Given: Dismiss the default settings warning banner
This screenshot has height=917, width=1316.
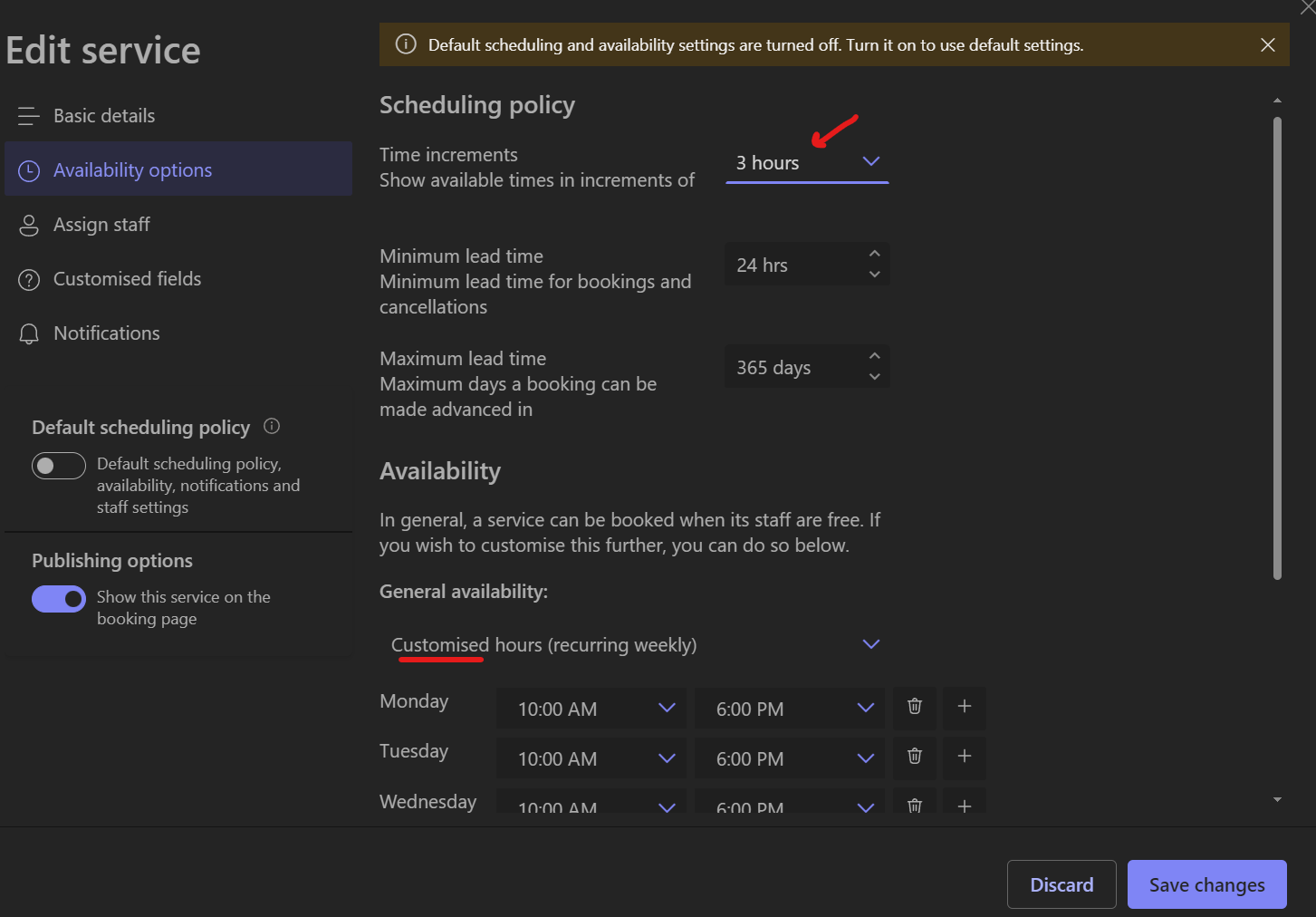Looking at the screenshot, I should [x=1268, y=44].
